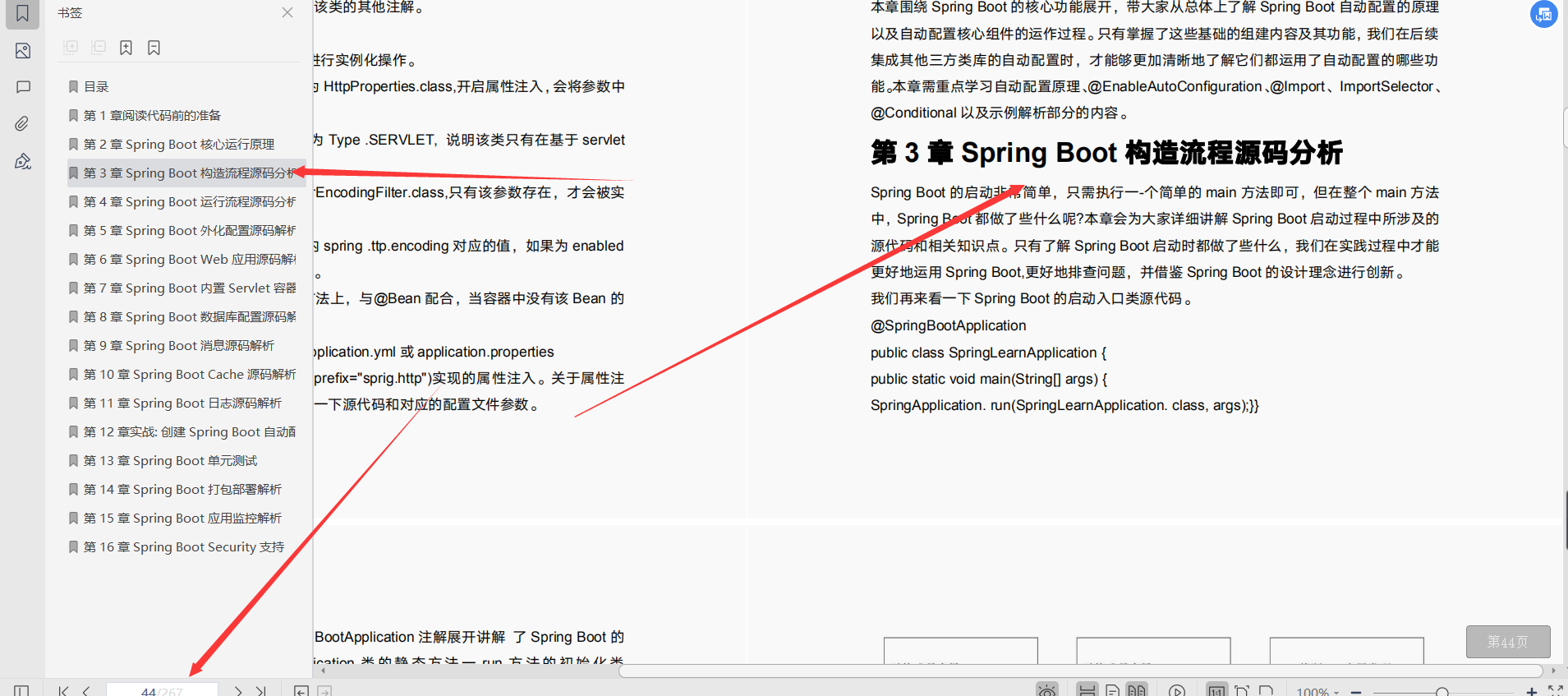Open the thumbnails panel icon in sidebar
This screenshot has width=1568, height=696.
[23, 51]
